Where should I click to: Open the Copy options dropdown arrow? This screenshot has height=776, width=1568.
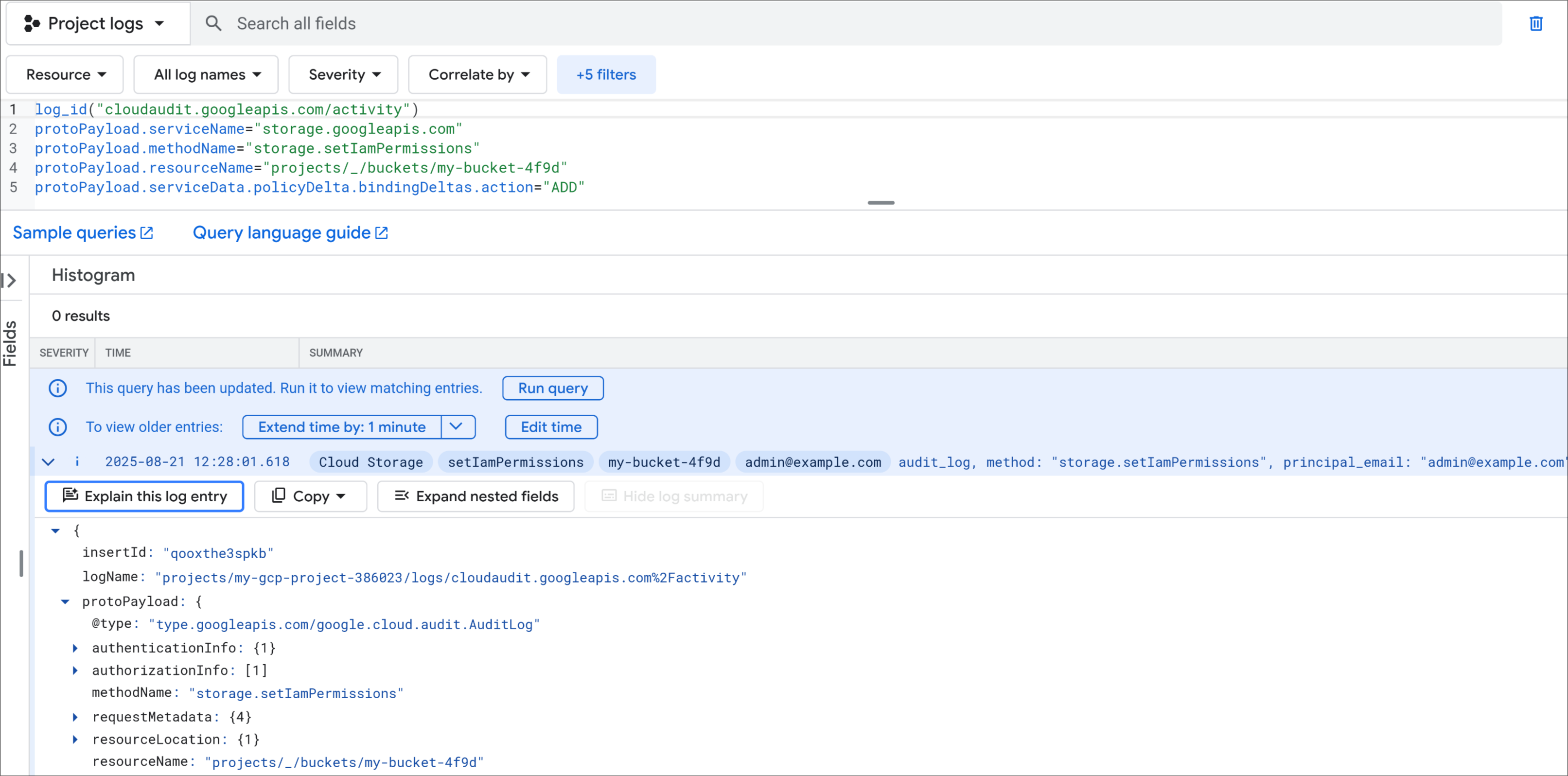(x=341, y=496)
